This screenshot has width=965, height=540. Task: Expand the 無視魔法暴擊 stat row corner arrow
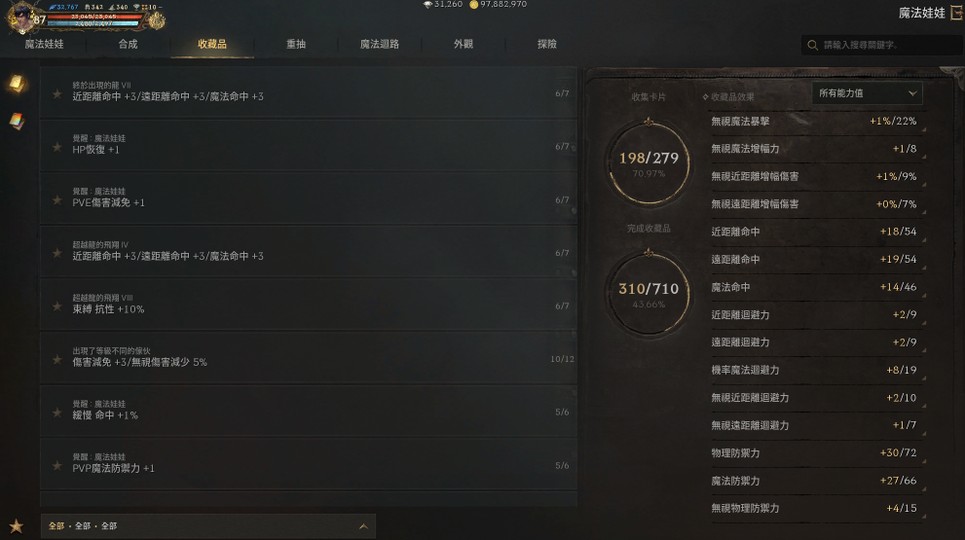(924, 129)
